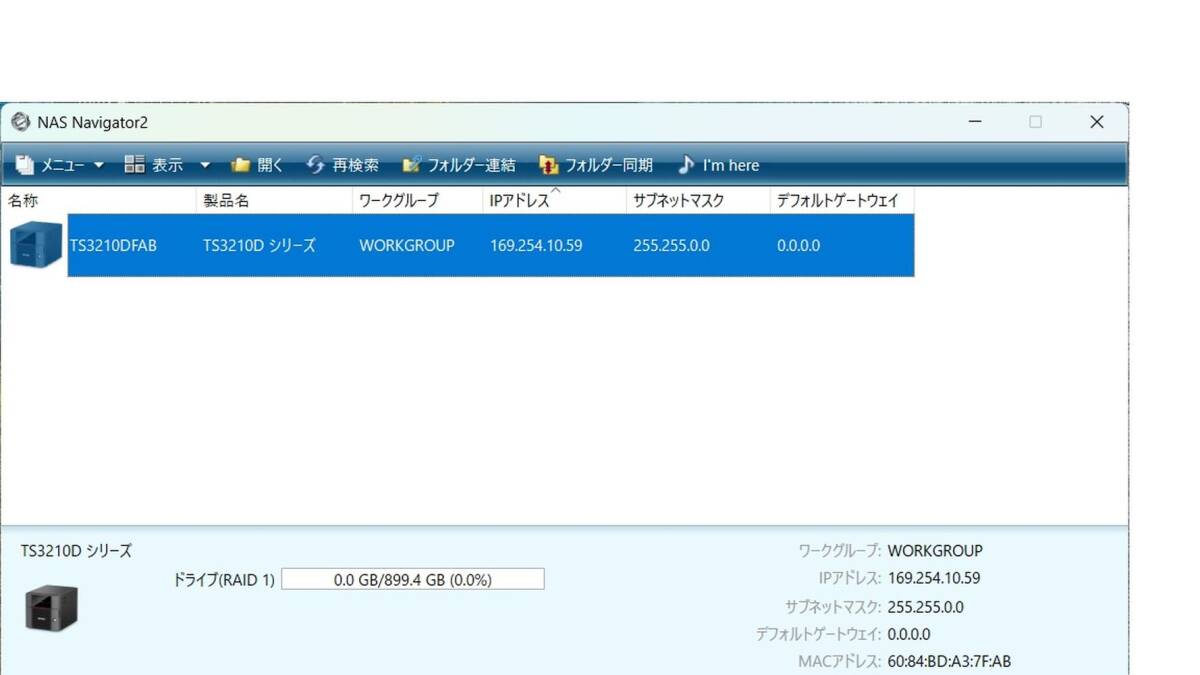Expand the メニュー dropdown arrow
Screen dimensions: 1200x675
coord(99,165)
